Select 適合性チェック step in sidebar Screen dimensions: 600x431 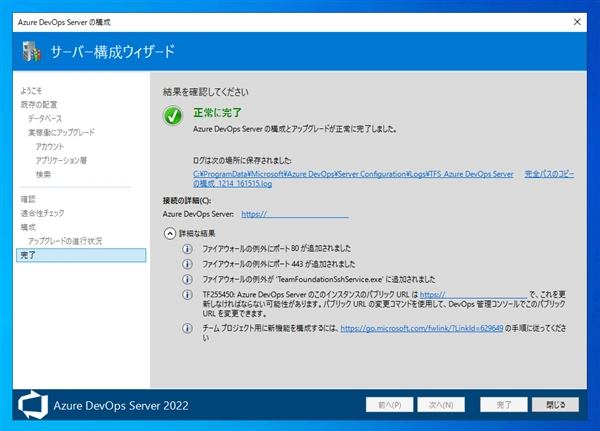click(42, 213)
